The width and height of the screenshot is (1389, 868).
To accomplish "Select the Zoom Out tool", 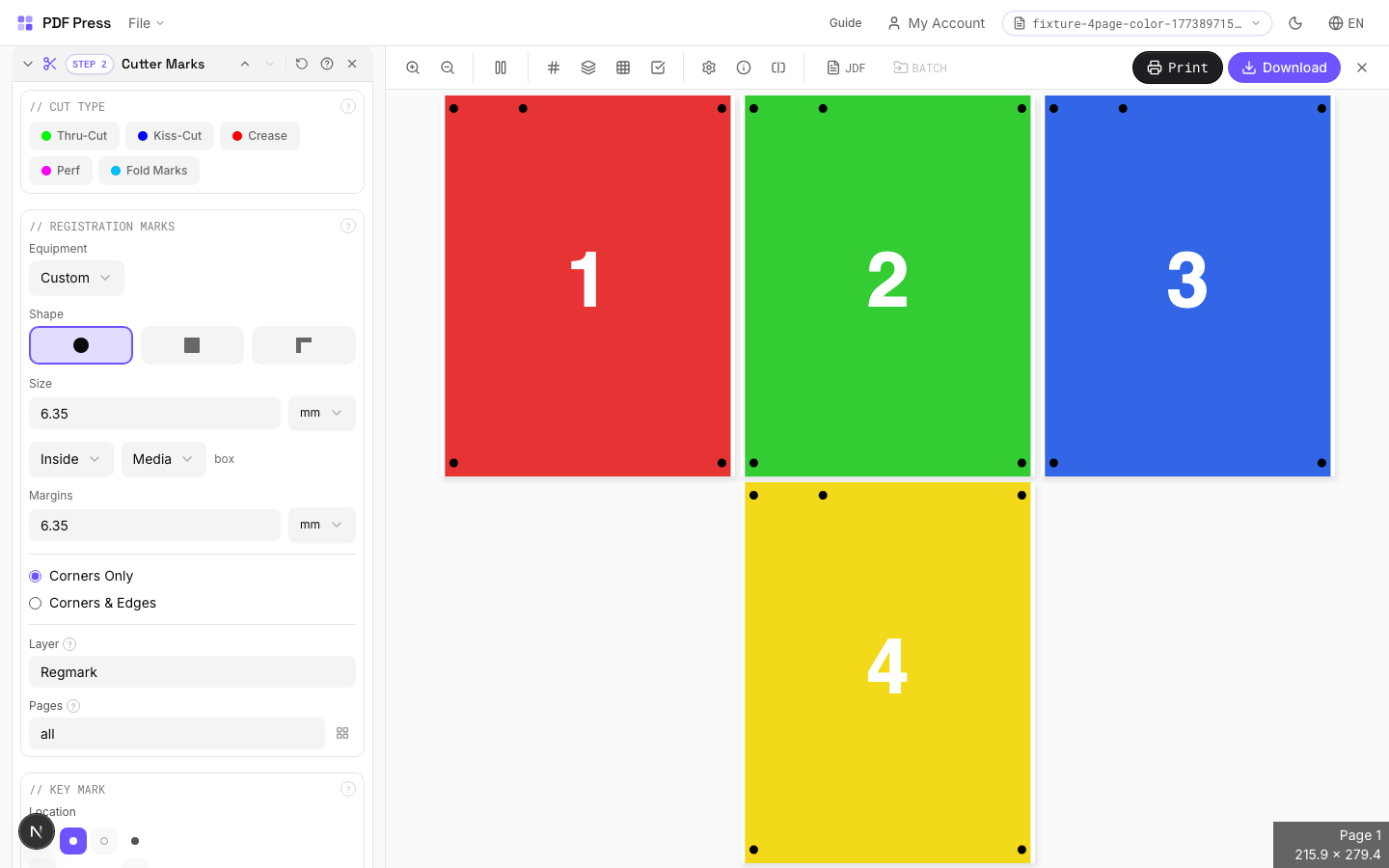I will (x=448, y=68).
